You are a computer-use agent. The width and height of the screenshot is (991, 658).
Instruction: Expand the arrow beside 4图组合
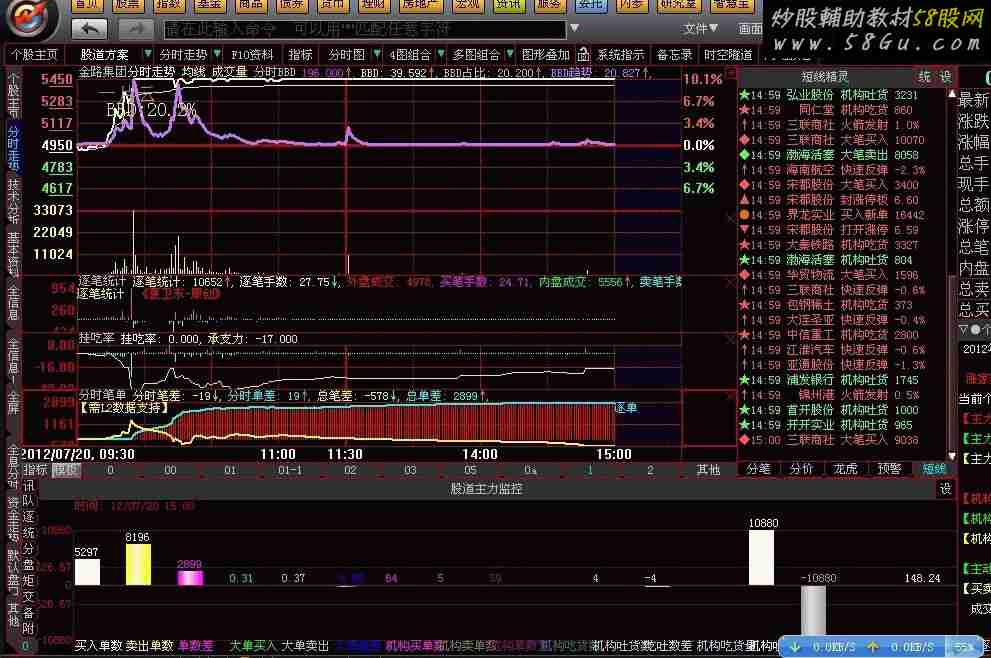pyautogui.click(x=441, y=54)
